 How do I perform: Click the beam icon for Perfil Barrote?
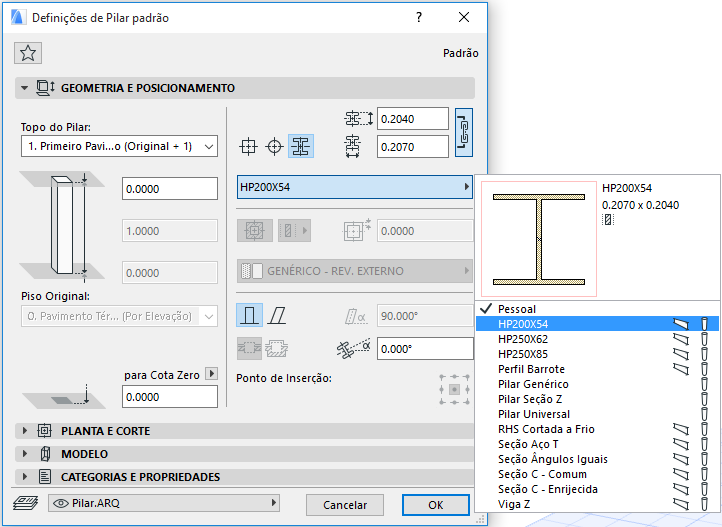[x=681, y=369]
